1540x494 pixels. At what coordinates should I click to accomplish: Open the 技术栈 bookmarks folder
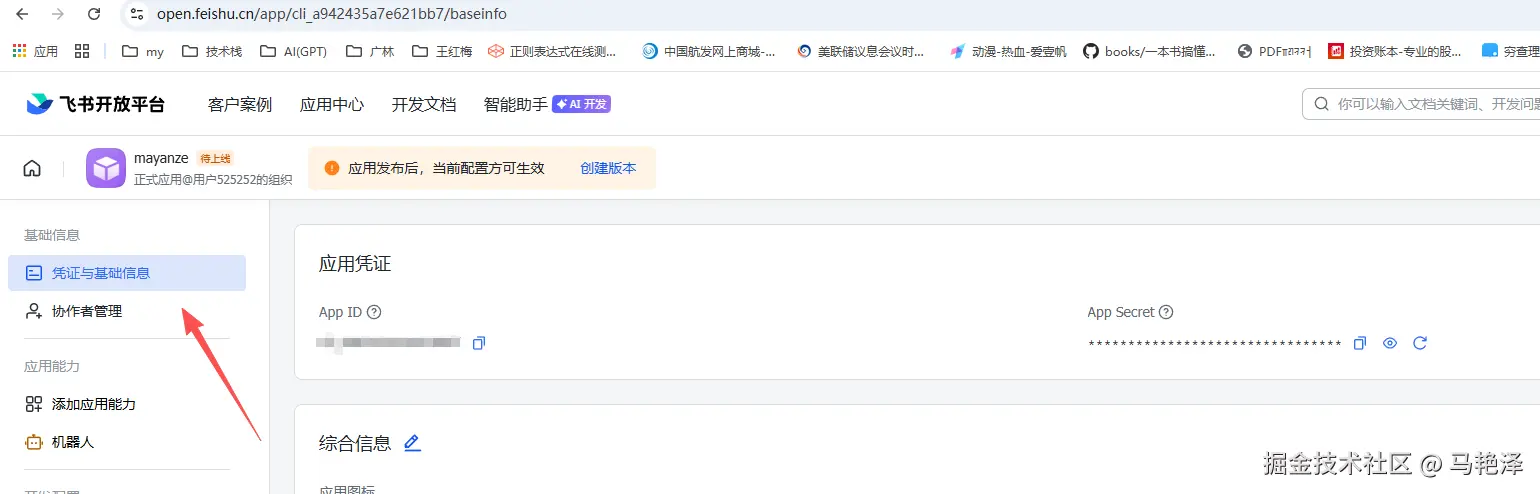212,51
